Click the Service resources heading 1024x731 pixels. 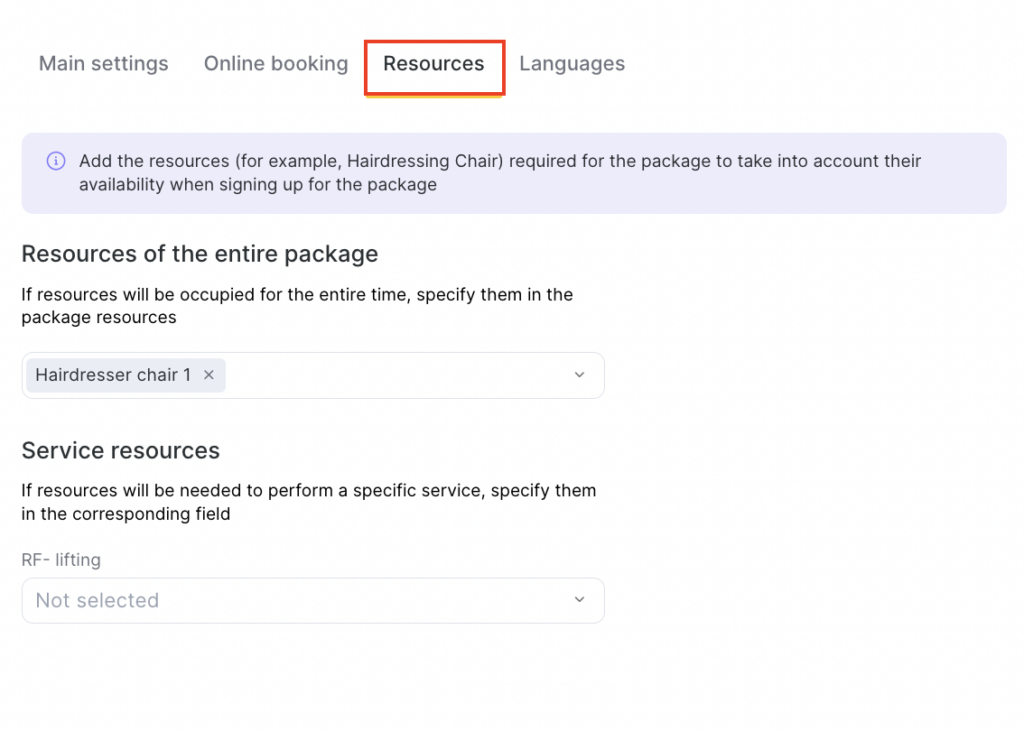coord(120,451)
